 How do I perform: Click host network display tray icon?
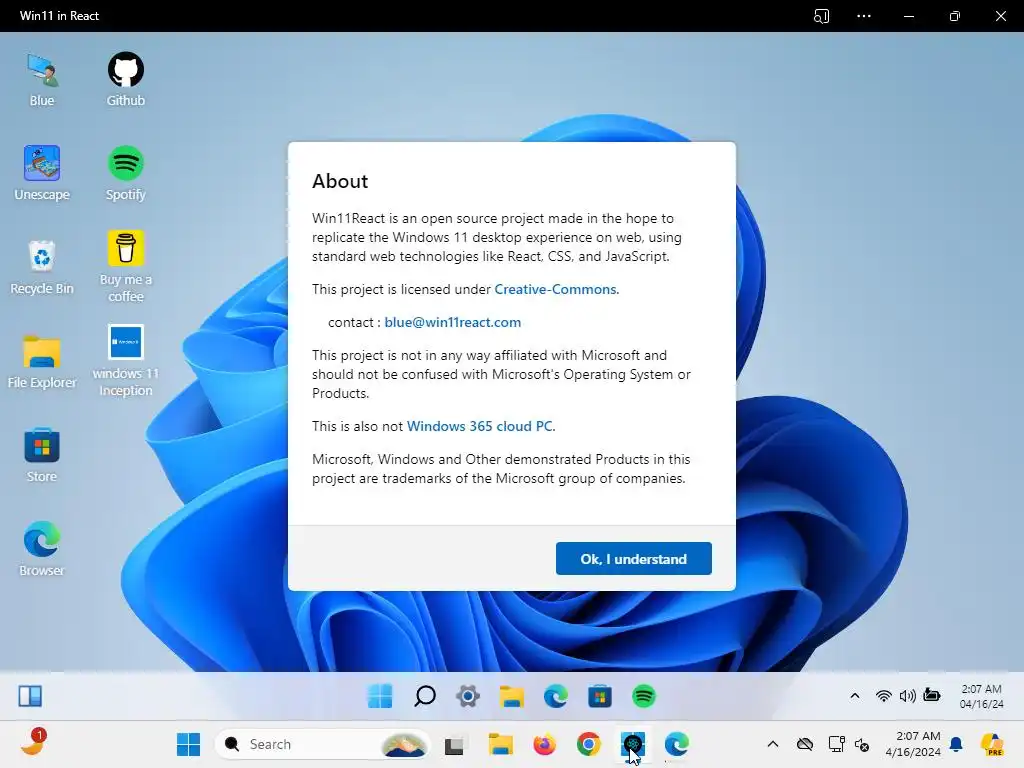pyautogui.click(x=836, y=744)
